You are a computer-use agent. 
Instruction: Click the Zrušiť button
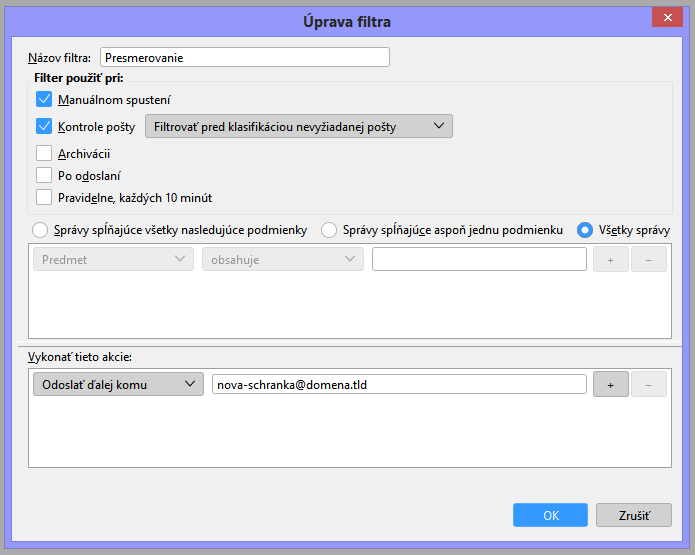tap(633, 515)
